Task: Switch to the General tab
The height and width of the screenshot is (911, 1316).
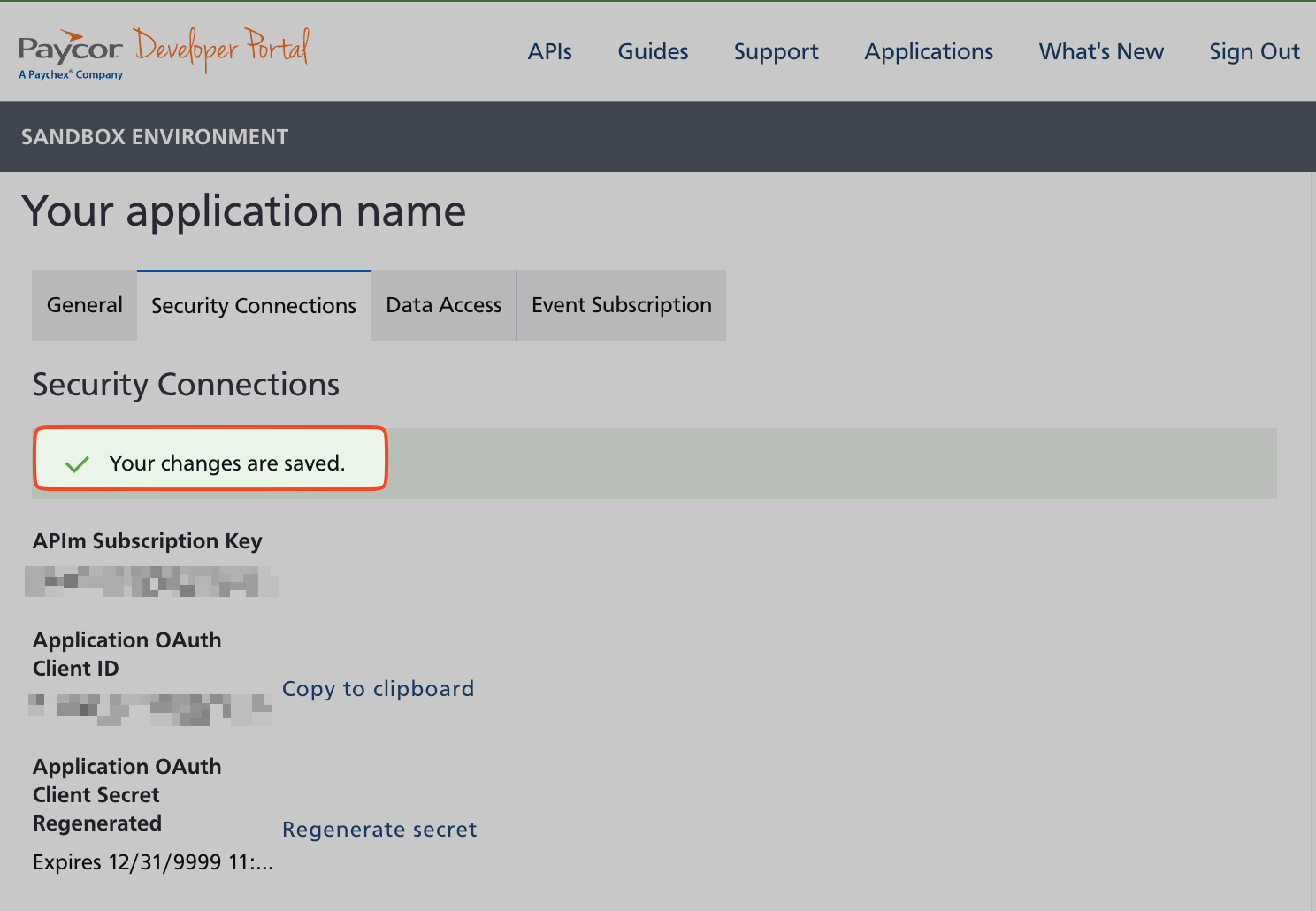Action: pos(85,305)
